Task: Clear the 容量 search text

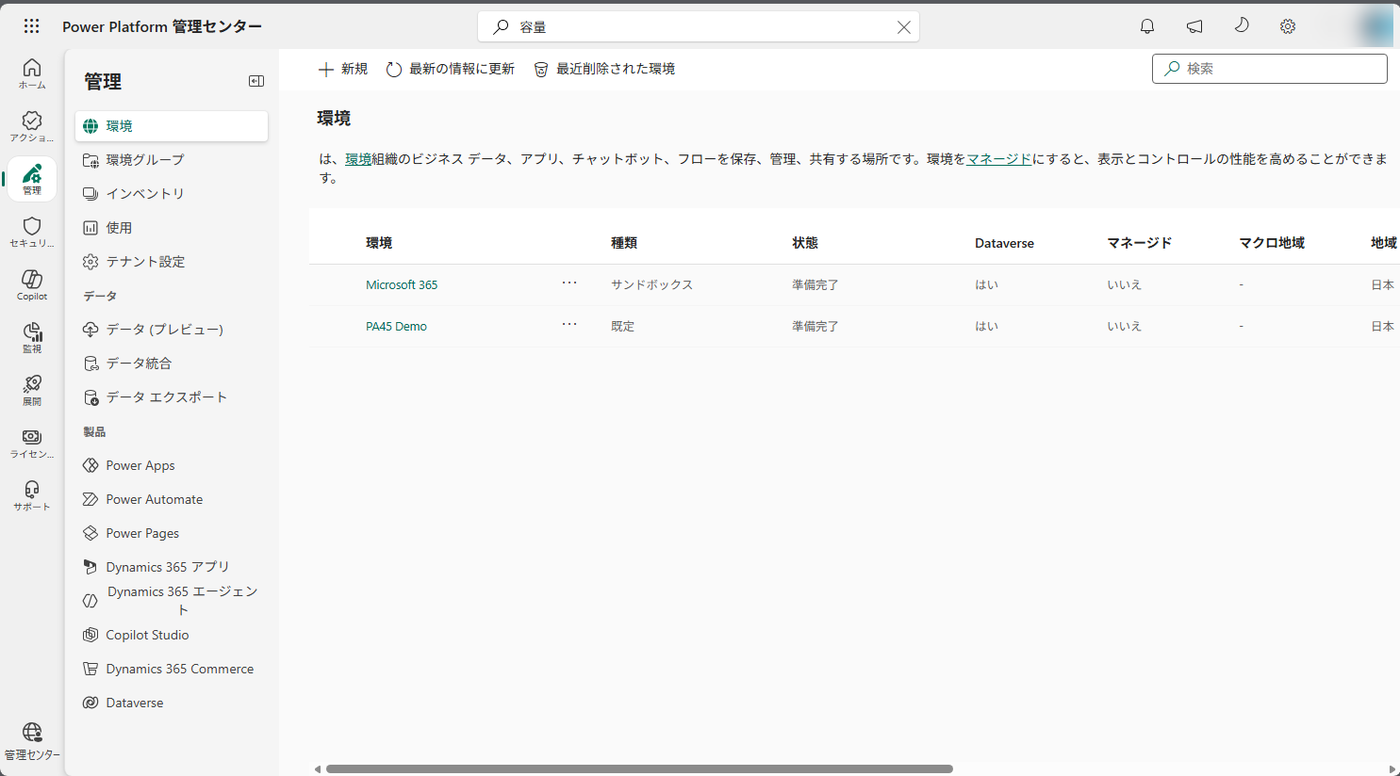Action: click(904, 28)
